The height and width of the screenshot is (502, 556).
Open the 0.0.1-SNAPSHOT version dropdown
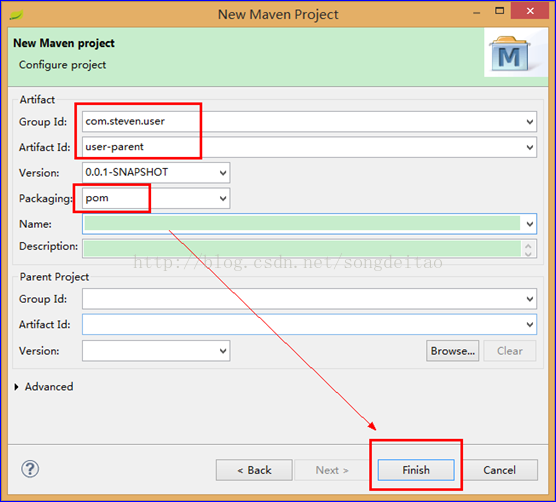click(x=223, y=173)
